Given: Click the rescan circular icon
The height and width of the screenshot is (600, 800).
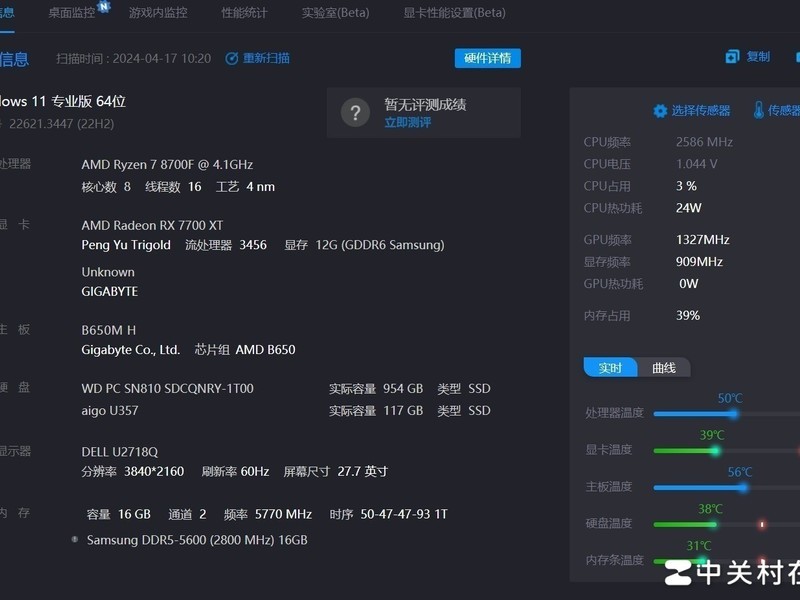Looking at the screenshot, I should (x=232, y=59).
